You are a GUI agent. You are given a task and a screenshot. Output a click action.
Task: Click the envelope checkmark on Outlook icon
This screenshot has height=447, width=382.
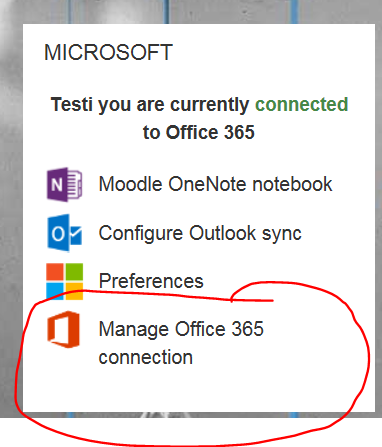[x=76, y=235]
